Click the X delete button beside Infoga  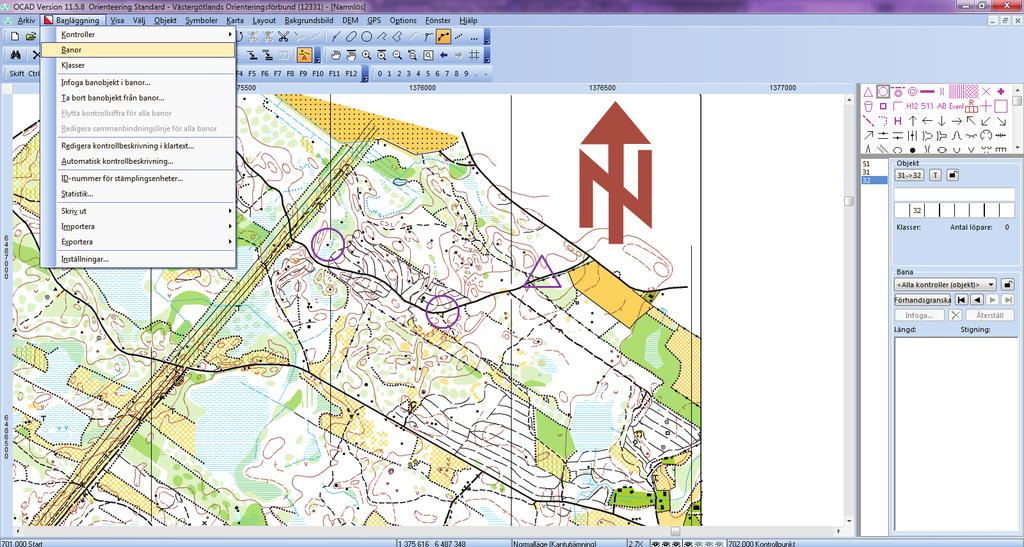(x=955, y=315)
